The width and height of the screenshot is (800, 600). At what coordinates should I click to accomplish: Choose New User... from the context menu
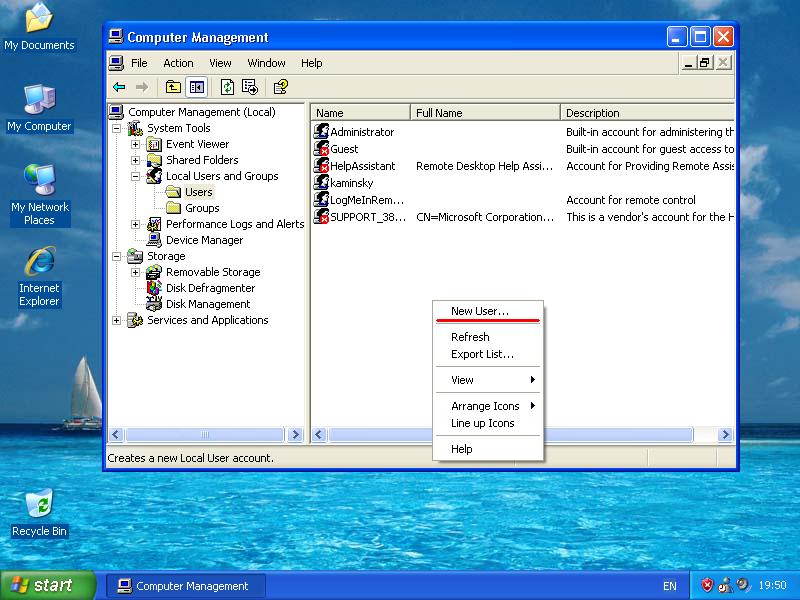pos(480,311)
